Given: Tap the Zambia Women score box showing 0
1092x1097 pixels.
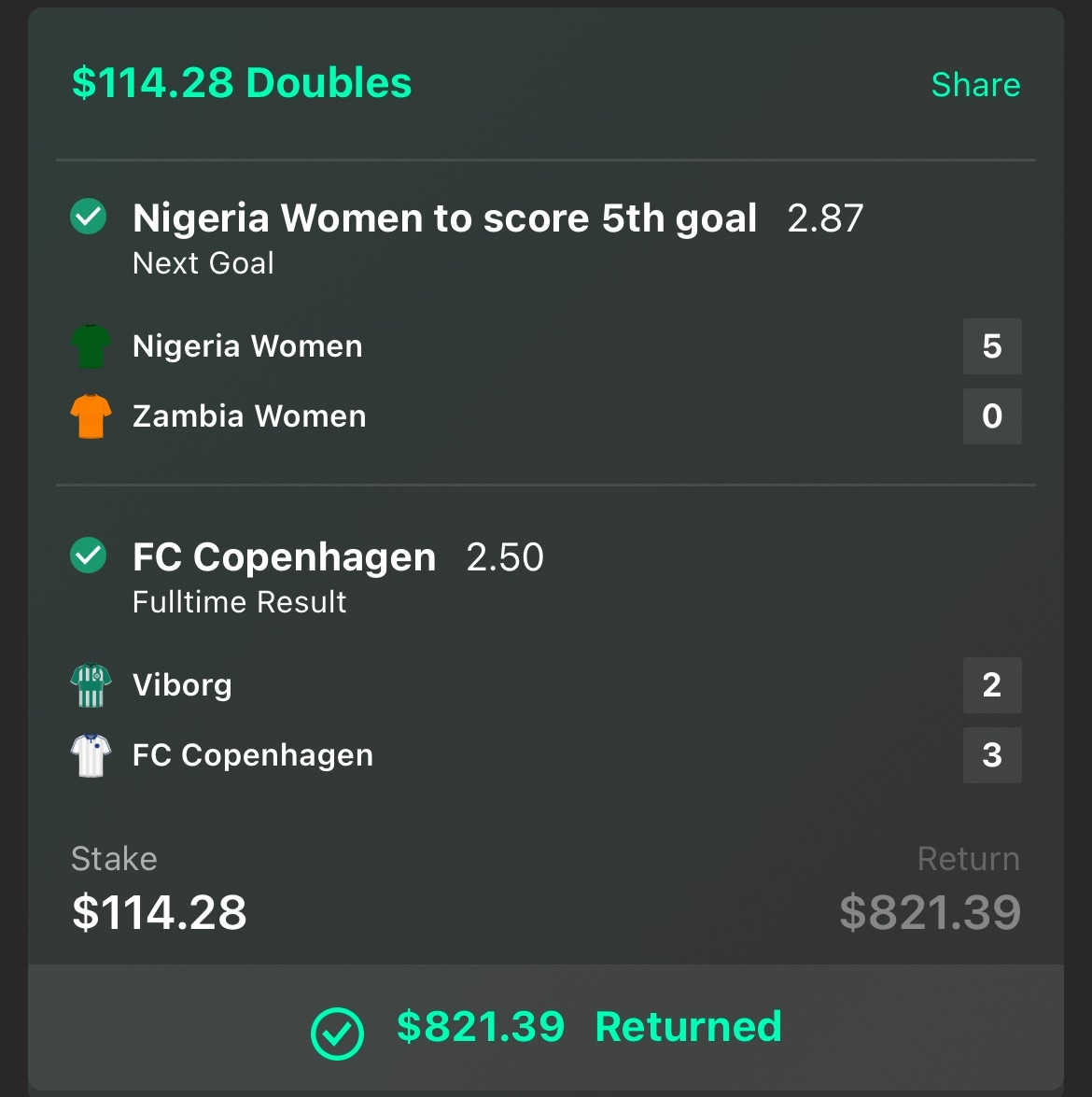Looking at the screenshot, I should coord(992,416).
